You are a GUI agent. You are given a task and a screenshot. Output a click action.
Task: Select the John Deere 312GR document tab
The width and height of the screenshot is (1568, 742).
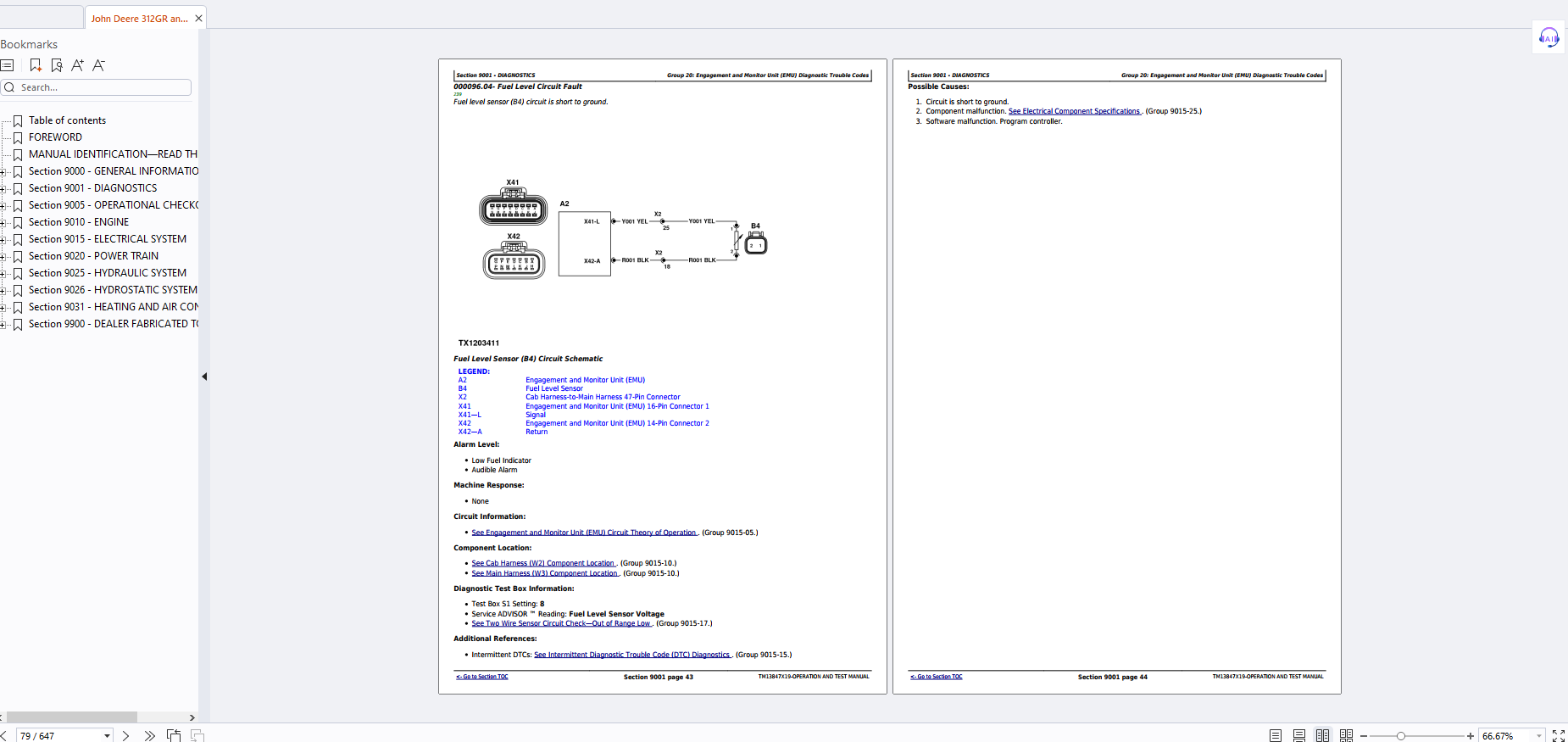coord(140,18)
